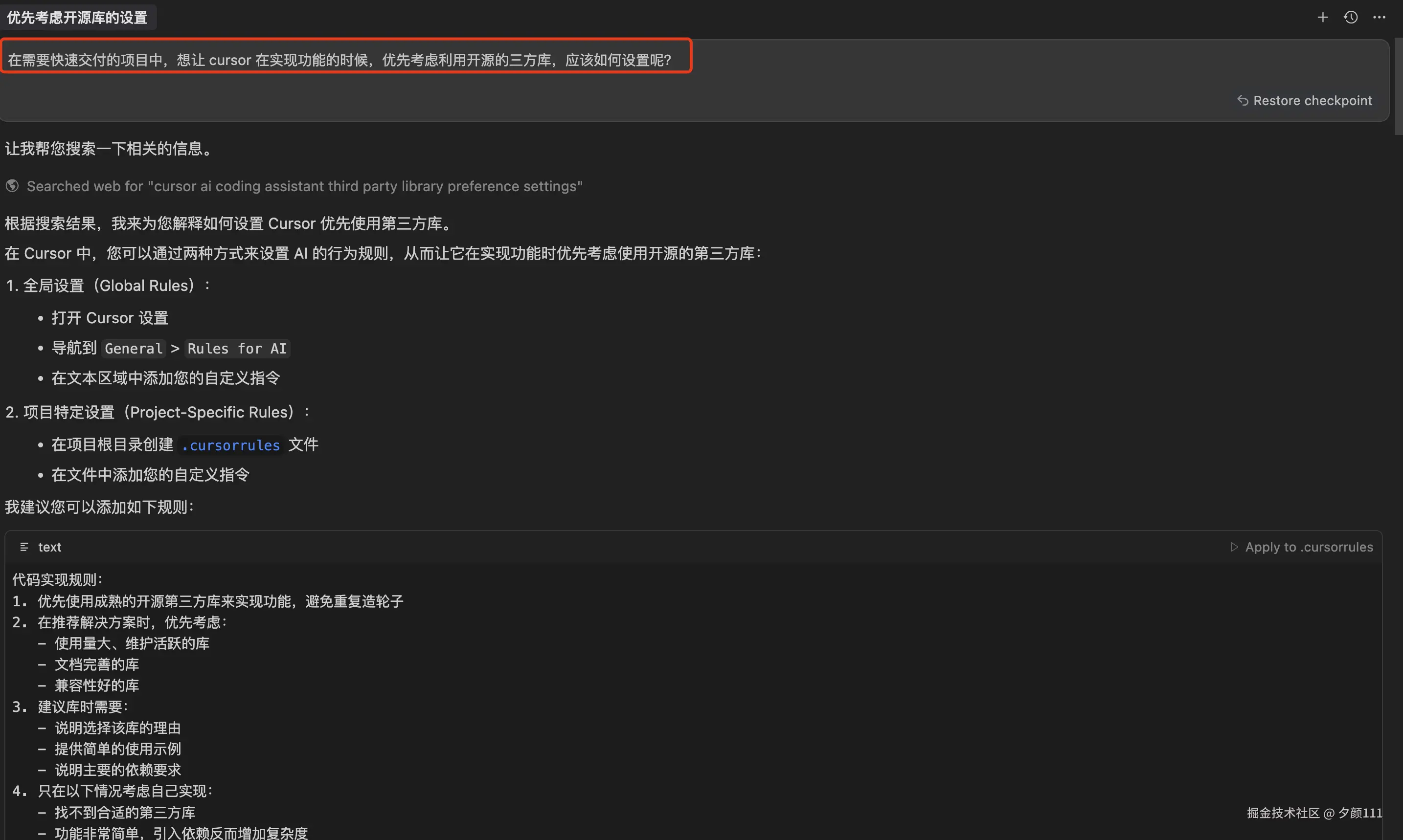Click the text label on the code block
The height and width of the screenshot is (840, 1403).
pyautogui.click(x=50, y=547)
